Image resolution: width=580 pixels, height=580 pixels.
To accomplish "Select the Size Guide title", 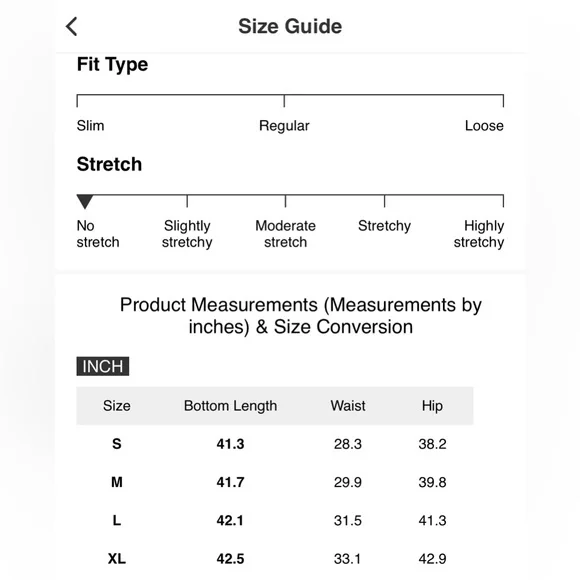I will click(290, 27).
